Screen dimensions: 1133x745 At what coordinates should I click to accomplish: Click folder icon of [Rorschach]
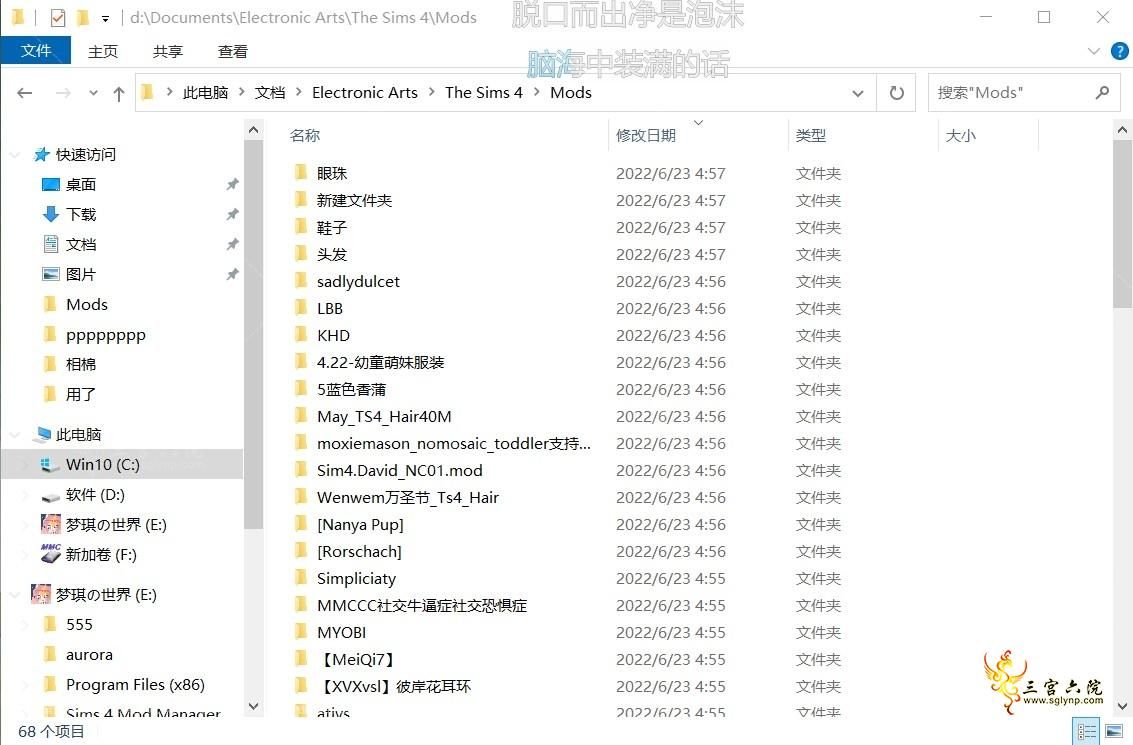[x=301, y=551]
